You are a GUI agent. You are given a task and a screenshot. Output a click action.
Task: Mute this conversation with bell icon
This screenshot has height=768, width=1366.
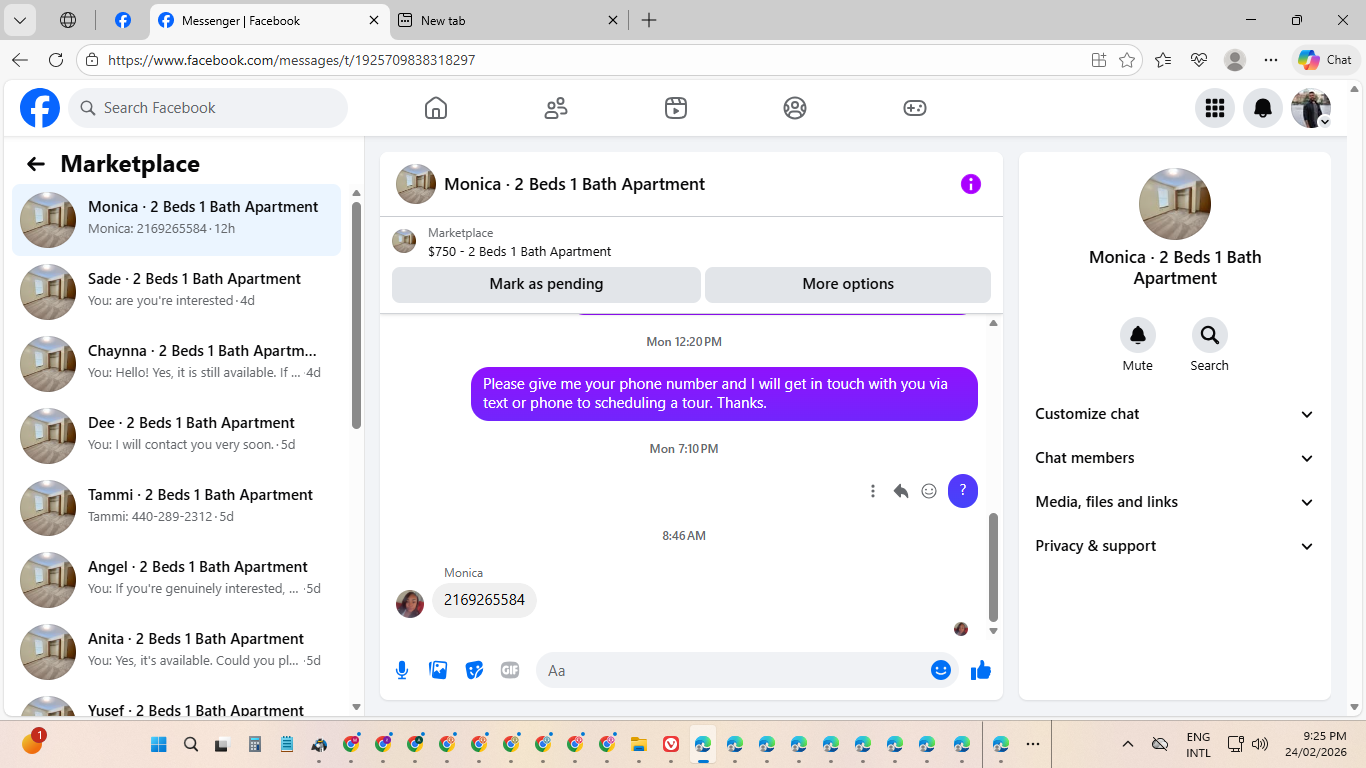coord(1138,335)
